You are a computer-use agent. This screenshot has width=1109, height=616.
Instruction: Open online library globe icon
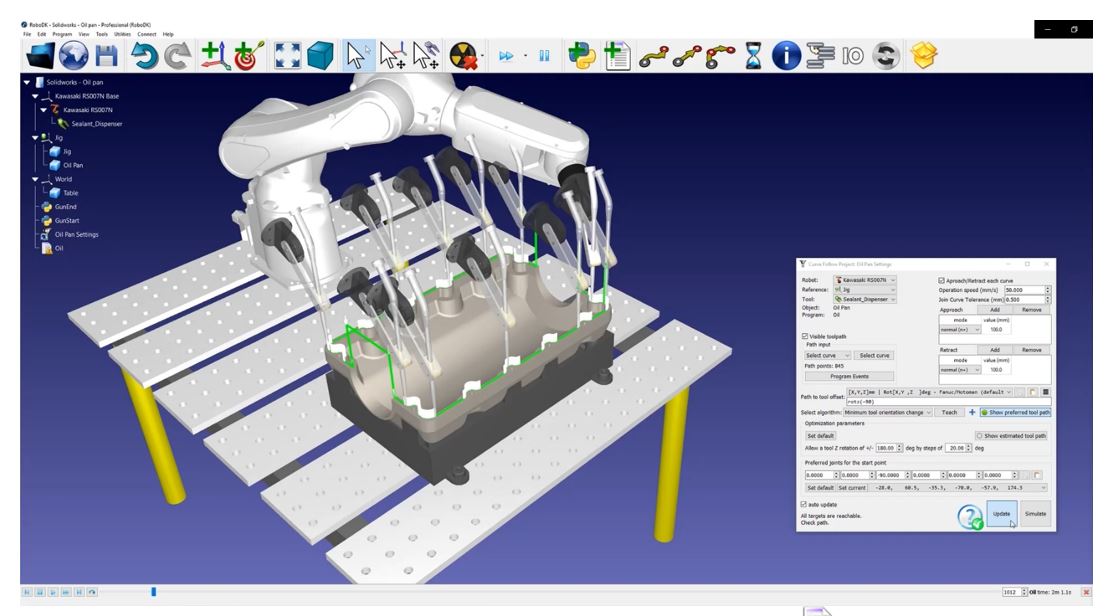point(74,55)
